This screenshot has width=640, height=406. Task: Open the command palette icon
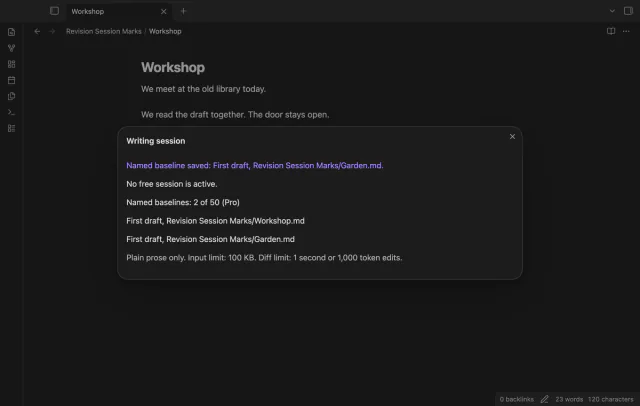(x=11, y=112)
